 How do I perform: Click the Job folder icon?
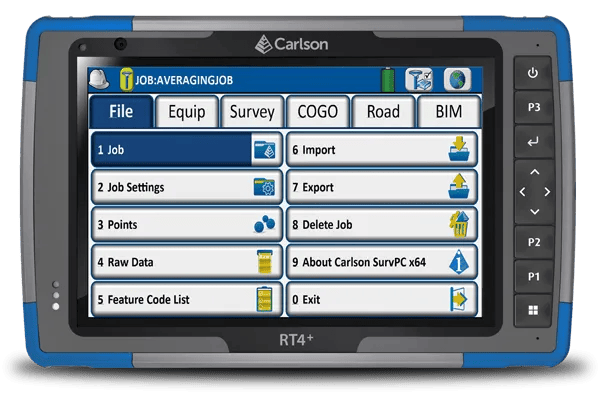264,149
